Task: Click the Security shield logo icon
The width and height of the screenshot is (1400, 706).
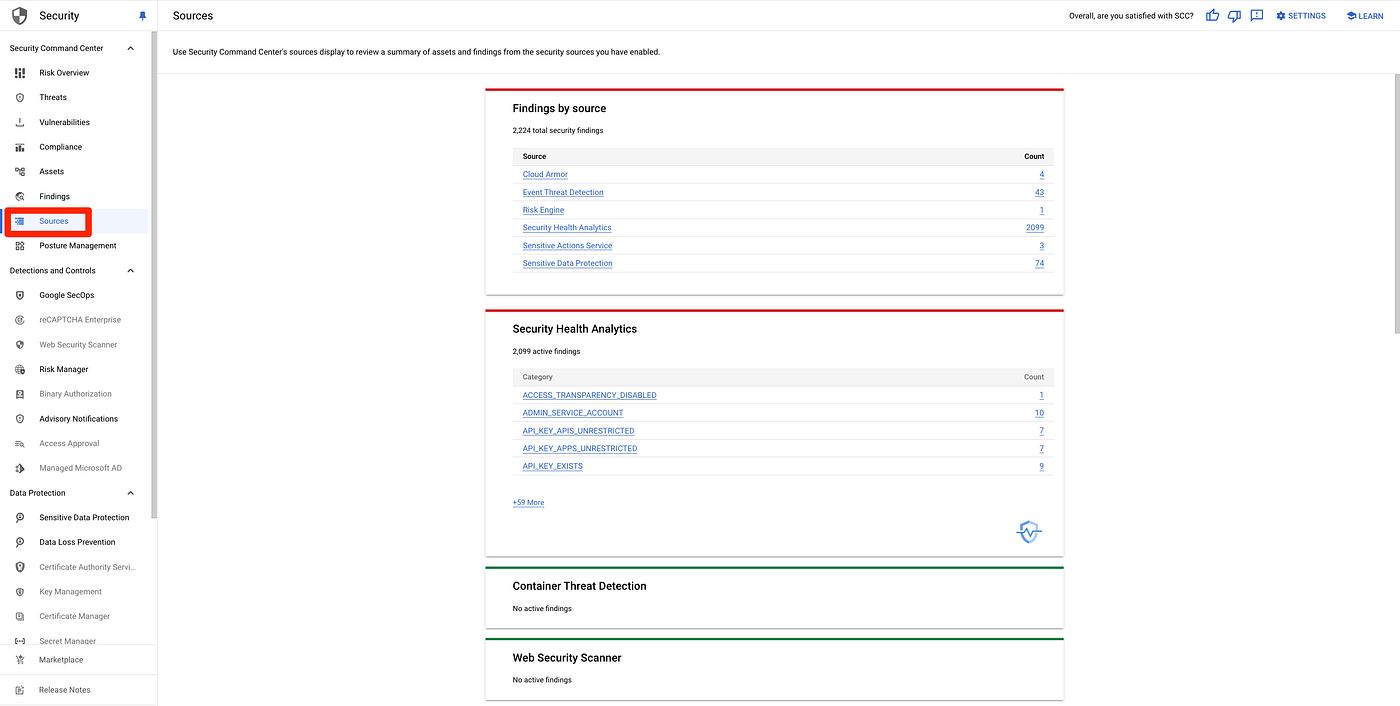Action: [19, 16]
